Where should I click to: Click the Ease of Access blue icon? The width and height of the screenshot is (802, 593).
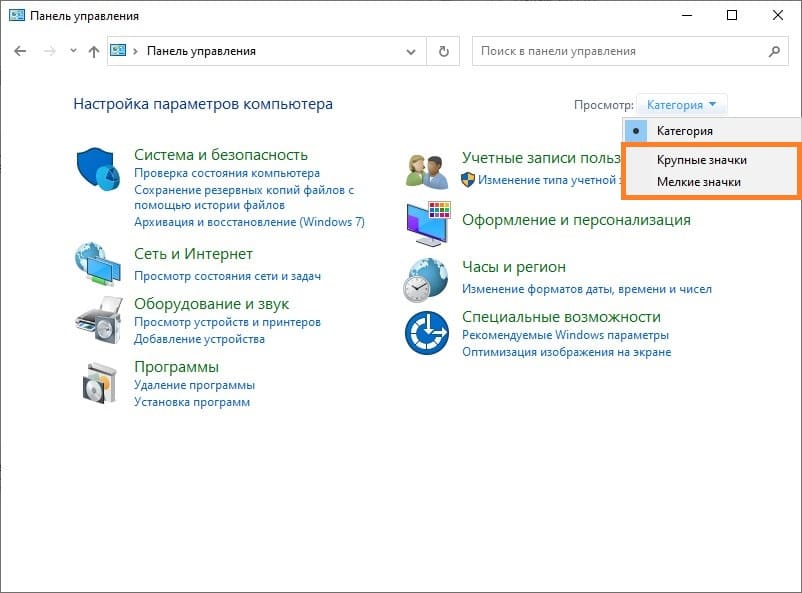[x=427, y=333]
